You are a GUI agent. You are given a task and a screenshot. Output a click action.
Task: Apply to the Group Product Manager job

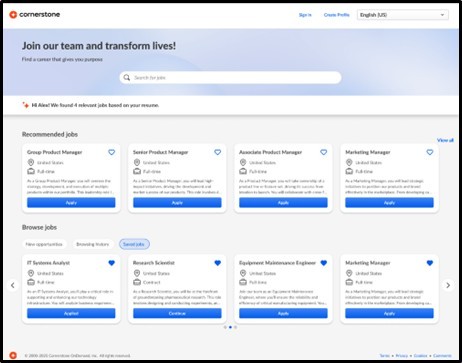[71, 203]
